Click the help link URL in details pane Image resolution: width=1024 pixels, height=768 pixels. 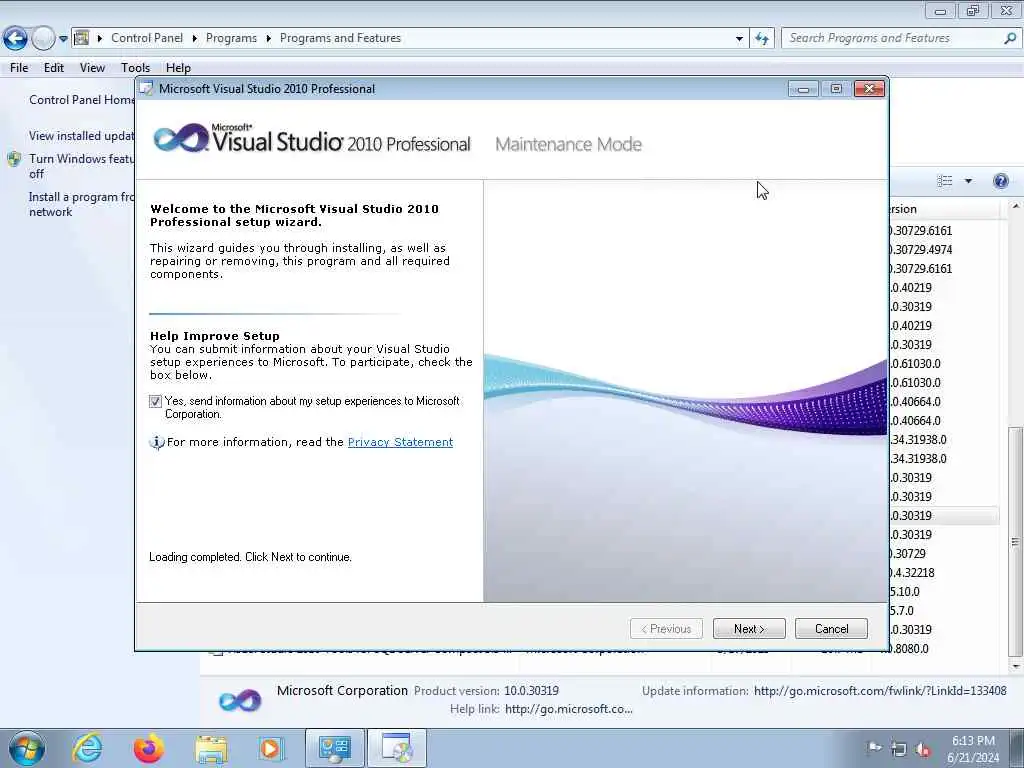568,709
